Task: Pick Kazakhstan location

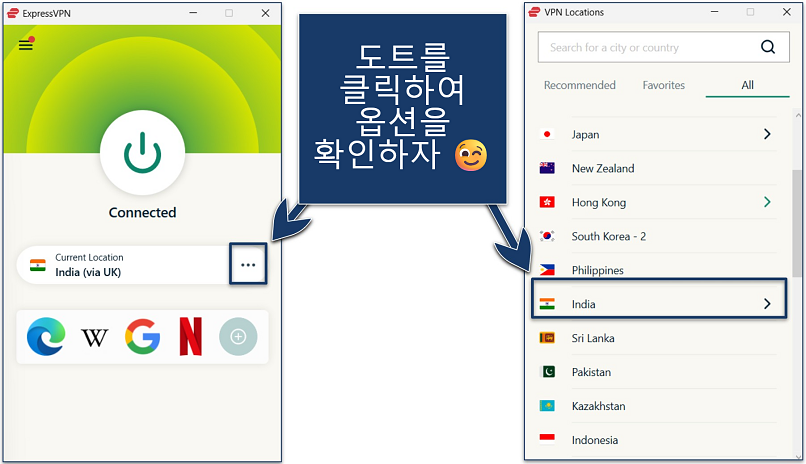Action: click(x=658, y=405)
